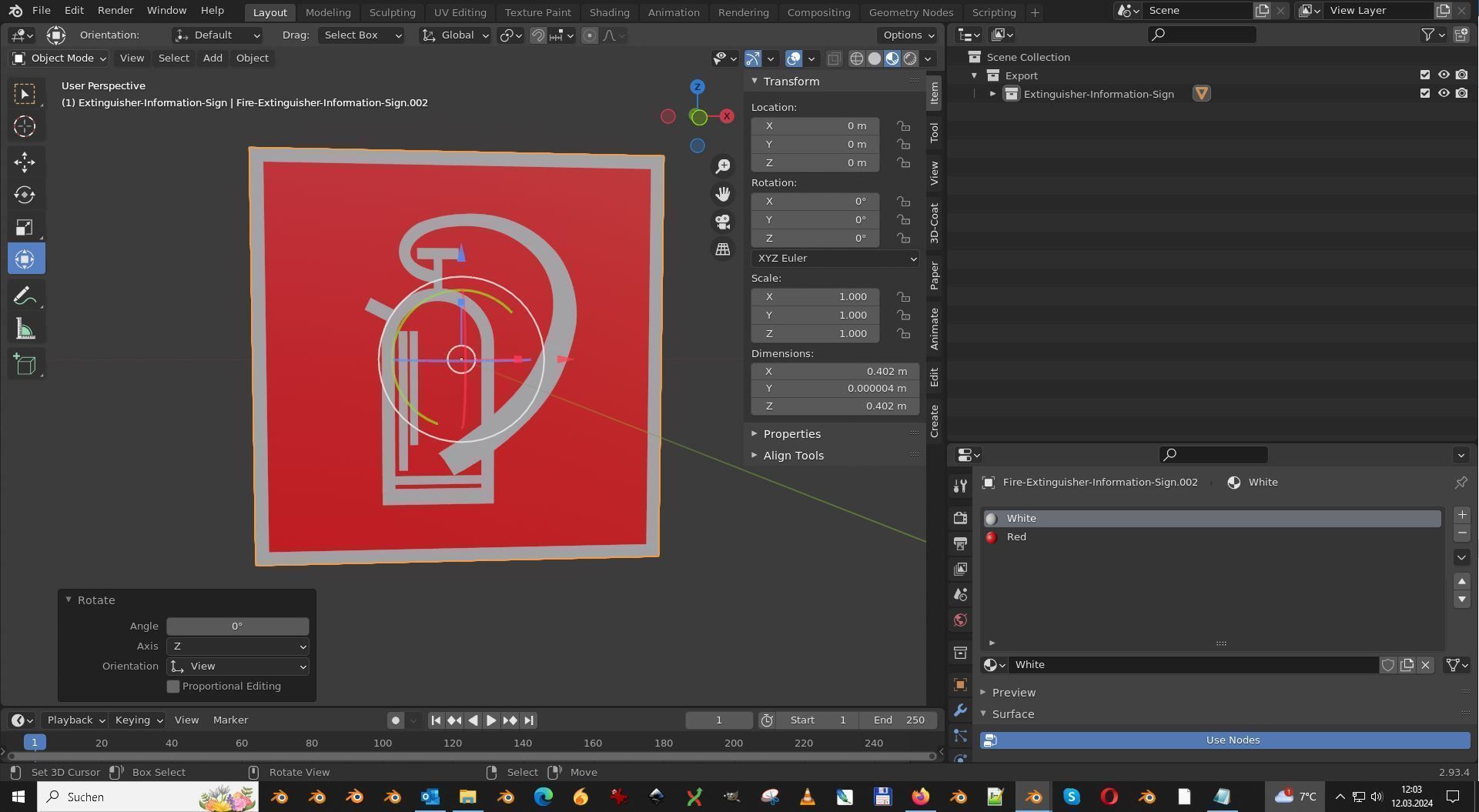The image size is (1479, 812).
Task: Switch to the Shading workspace tab
Action: click(x=609, y=12)
